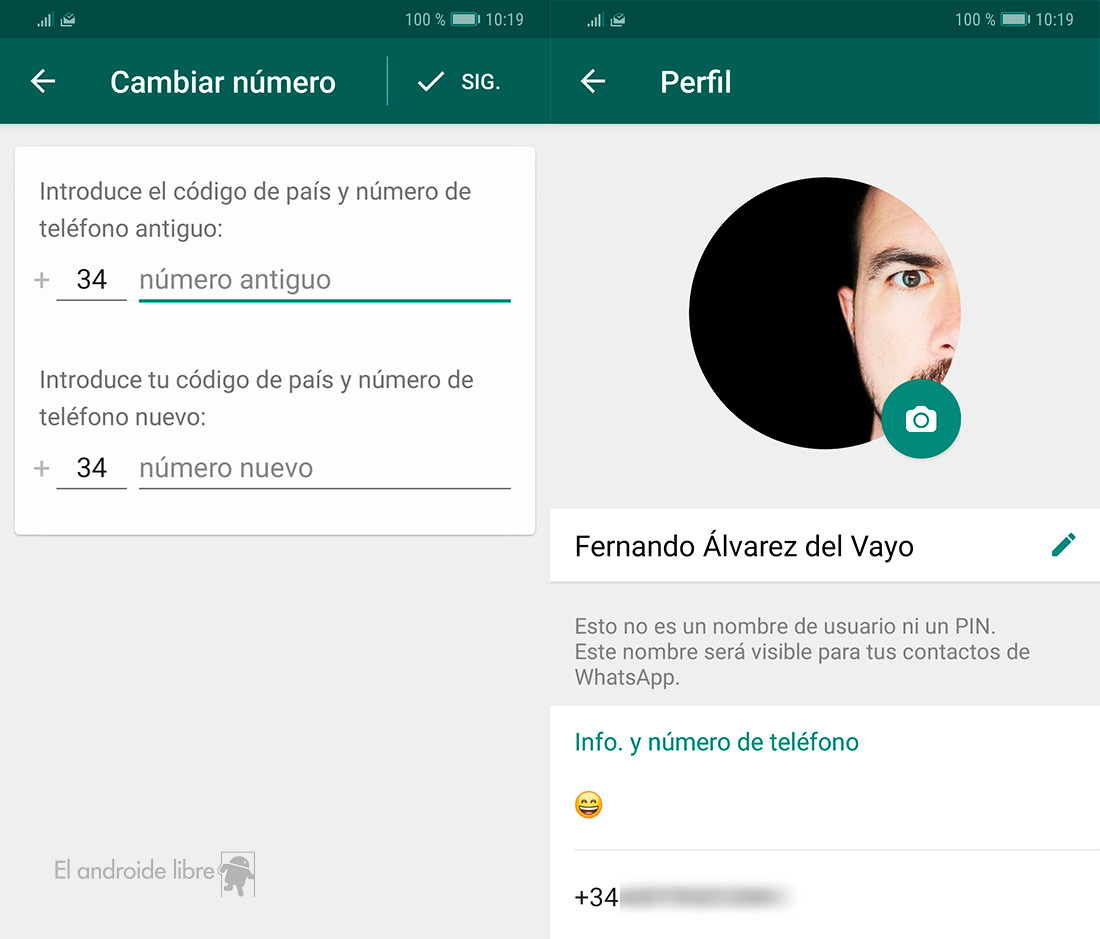Select the new number country code field
Screen dimensions: 1100x939
(x=91, y=468)
